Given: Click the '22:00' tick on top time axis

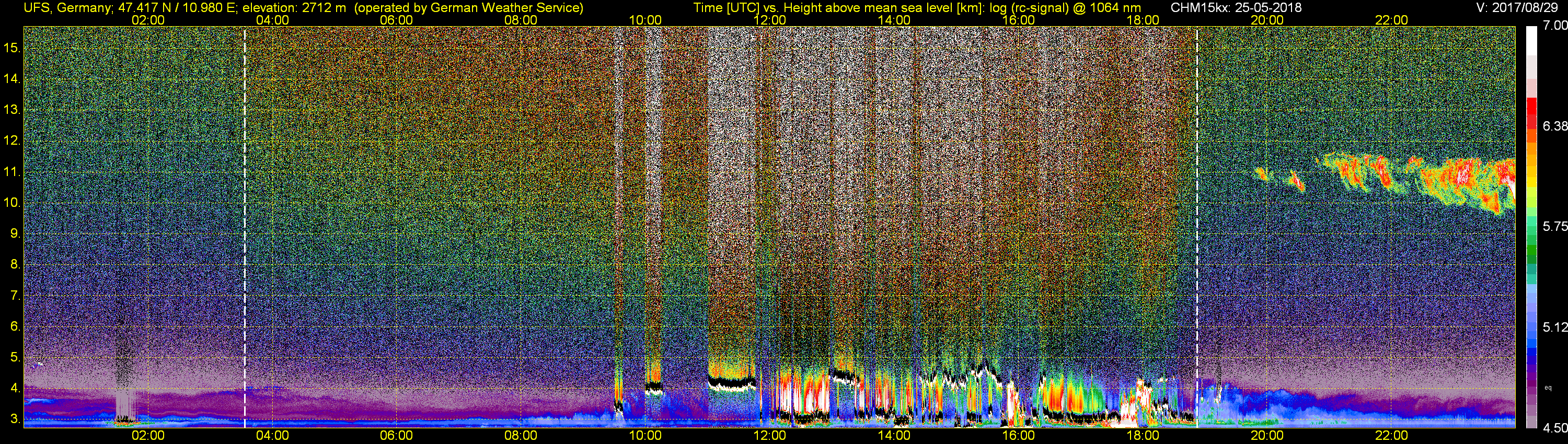Looking at the screenshot, I should [x=1391, y=20].
